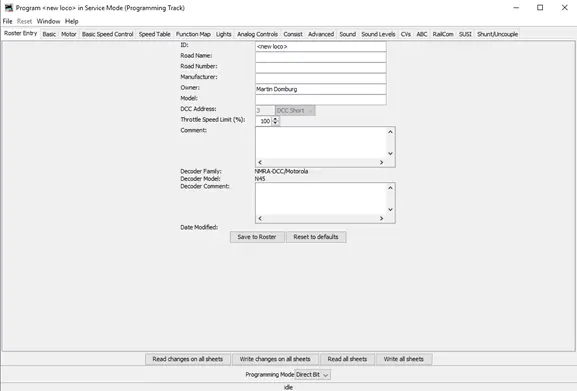Click the Manufacturer input field
The image size is (577, 391).
click(x=321, y=78)
